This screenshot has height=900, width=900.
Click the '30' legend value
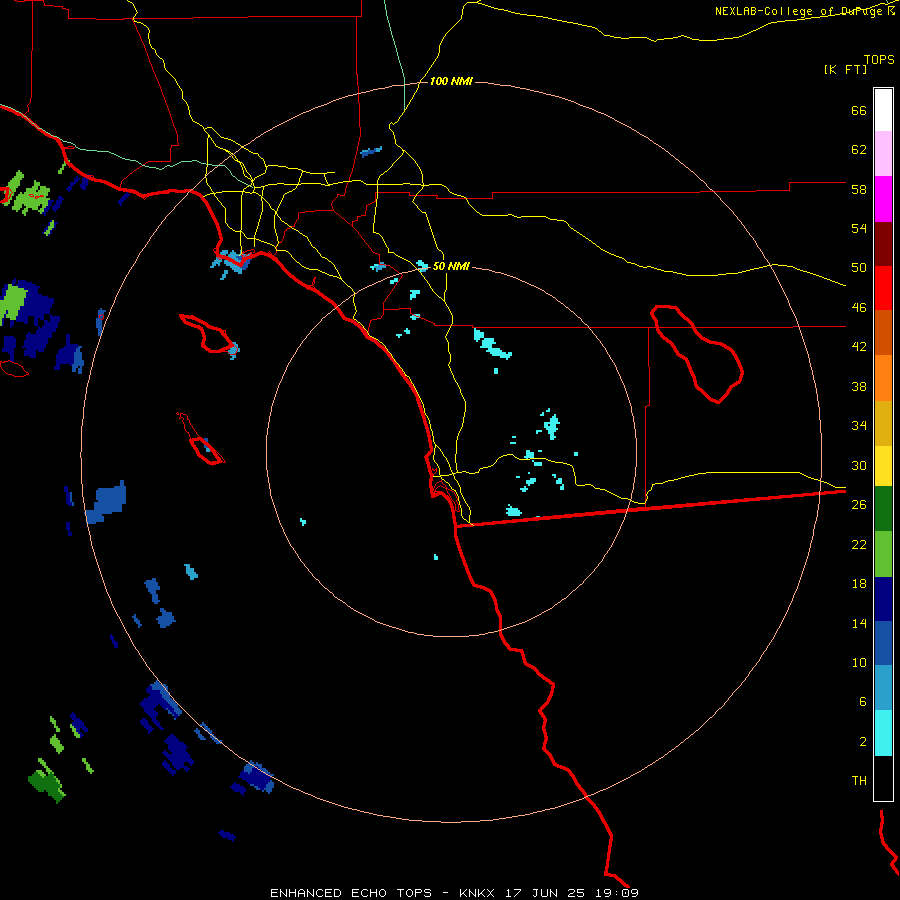point(859,465)
